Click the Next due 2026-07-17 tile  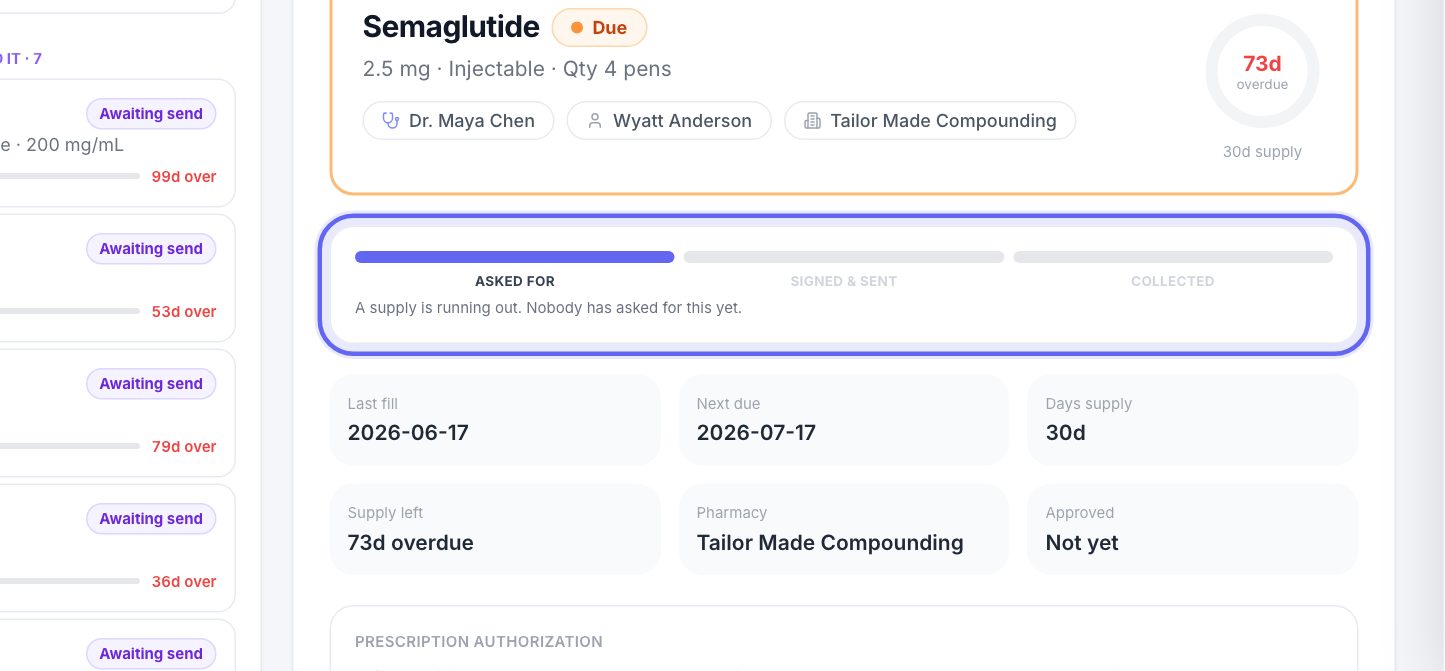844,420
